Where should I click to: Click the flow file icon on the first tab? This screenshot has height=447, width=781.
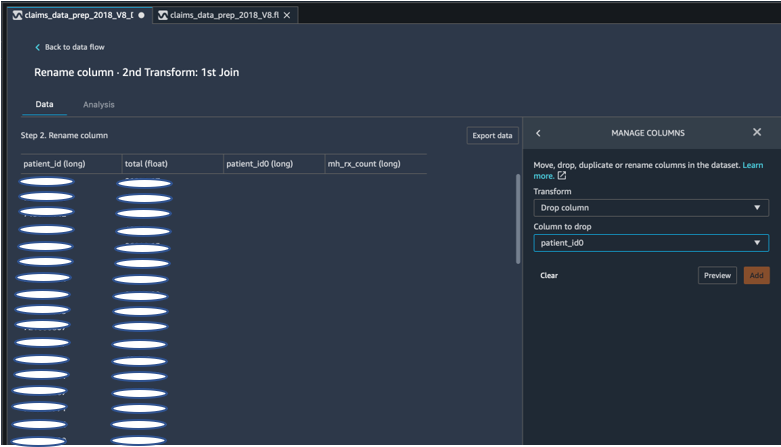(18, 16)
